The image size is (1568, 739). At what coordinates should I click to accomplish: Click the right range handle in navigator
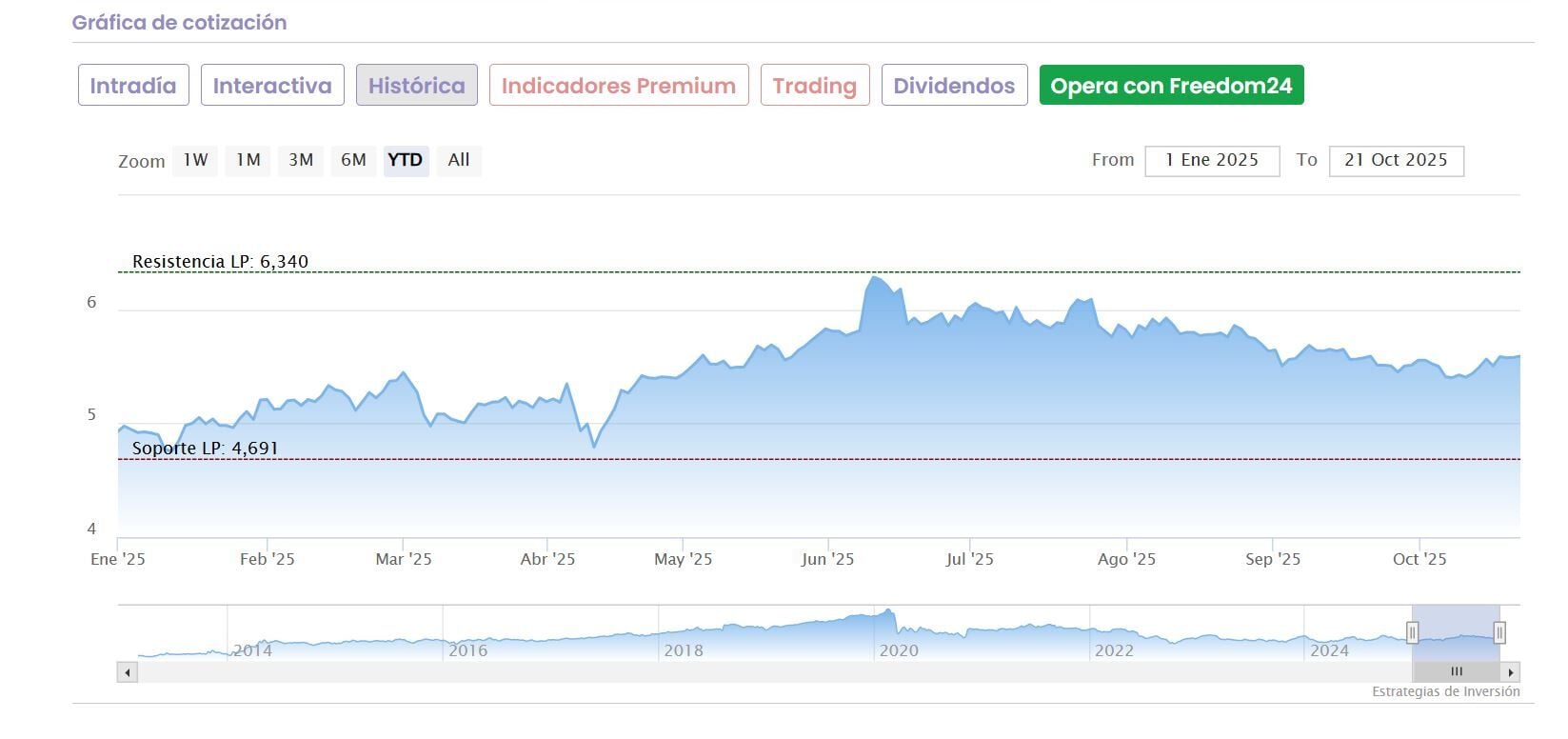click(1499, 632)
